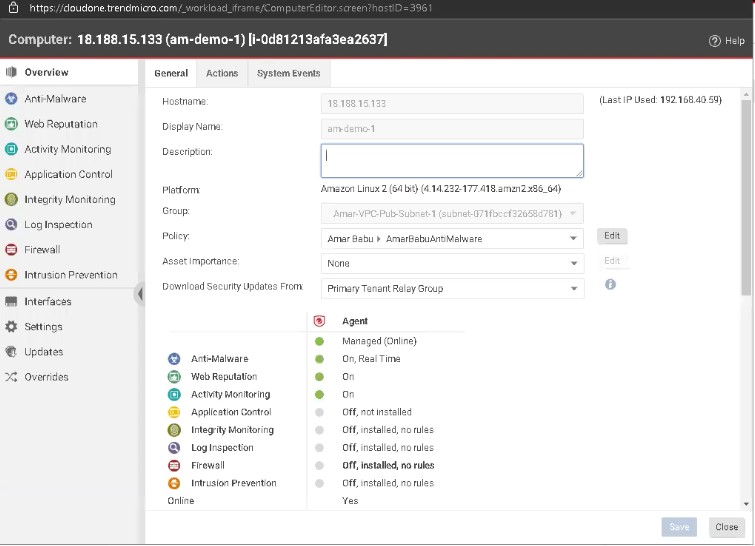Screen dimensions: 755x546
Task: Click the Anti-Malware sidebar icon
Action: point(11,99)
